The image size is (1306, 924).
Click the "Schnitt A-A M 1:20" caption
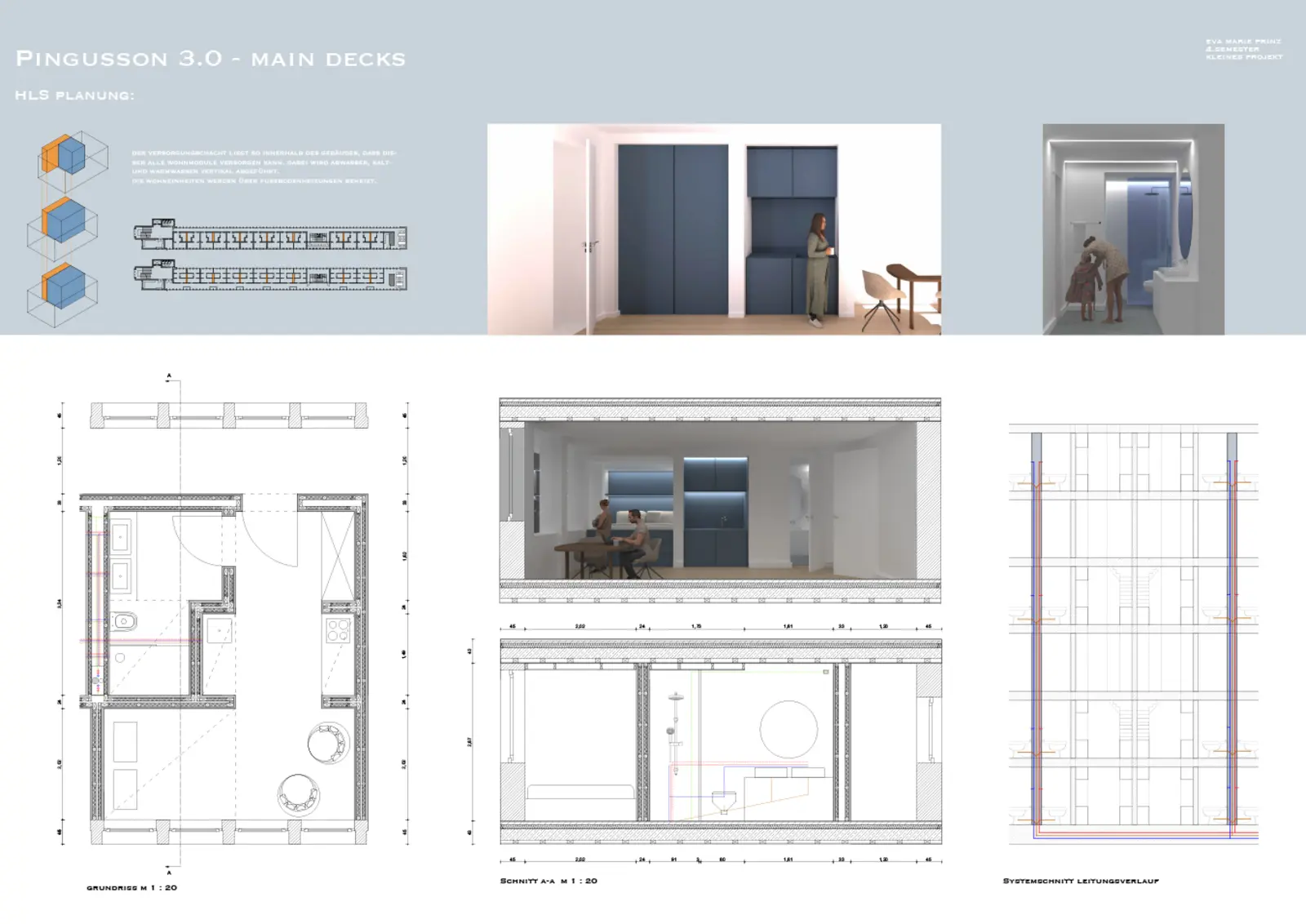549,881
